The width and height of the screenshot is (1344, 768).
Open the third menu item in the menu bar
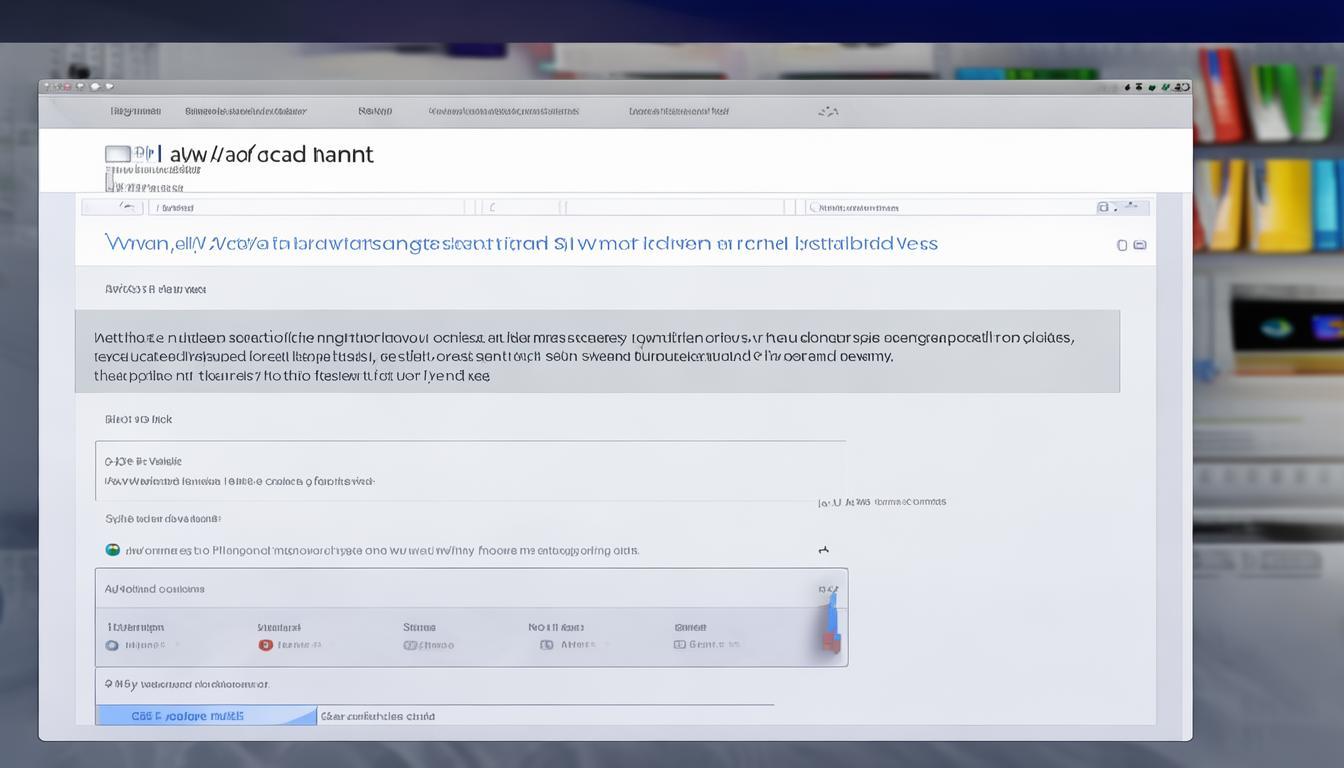[x=375, y=111]
